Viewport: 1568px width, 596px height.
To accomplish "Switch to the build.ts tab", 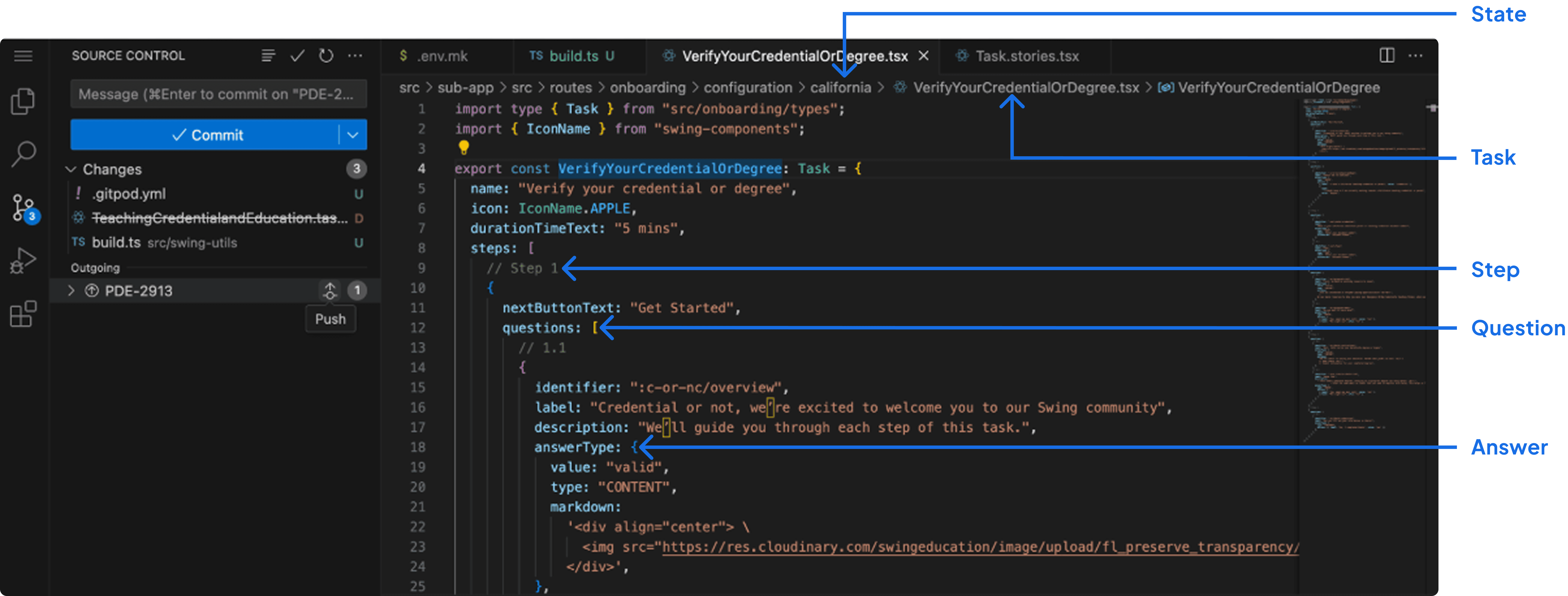I will [572, 56].
